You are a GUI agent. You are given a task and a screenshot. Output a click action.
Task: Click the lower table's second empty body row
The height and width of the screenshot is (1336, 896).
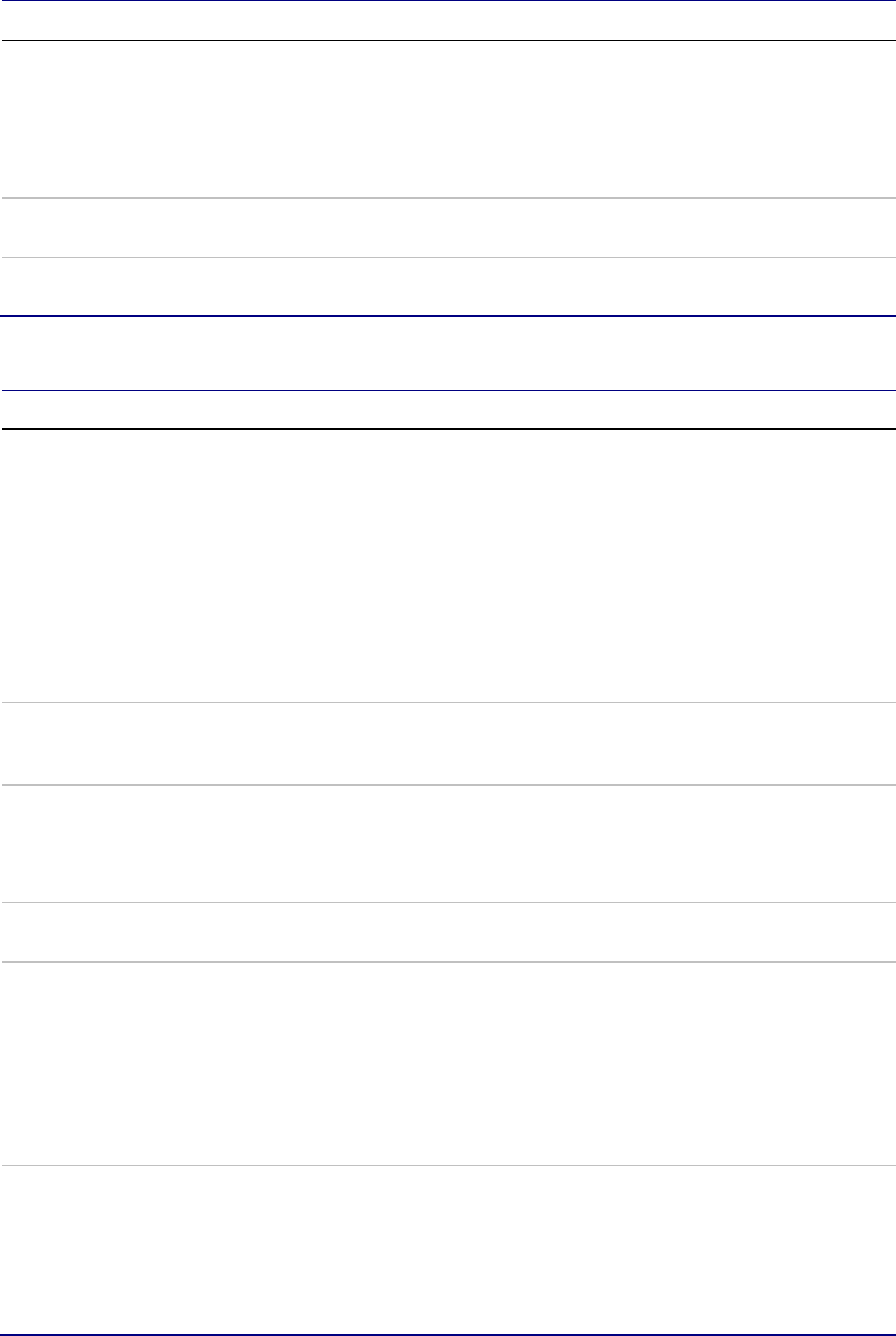coord(448,744)
